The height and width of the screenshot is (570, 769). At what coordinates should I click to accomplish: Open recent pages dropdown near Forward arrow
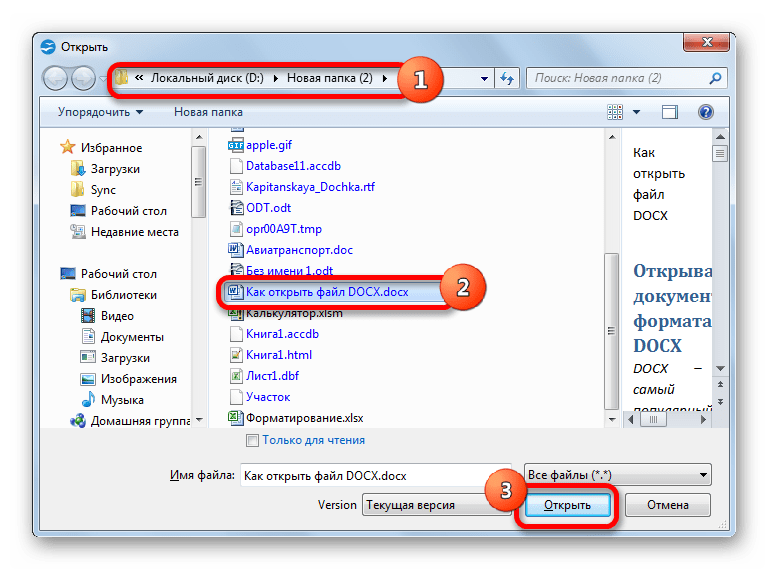click(x=103, y=78)
